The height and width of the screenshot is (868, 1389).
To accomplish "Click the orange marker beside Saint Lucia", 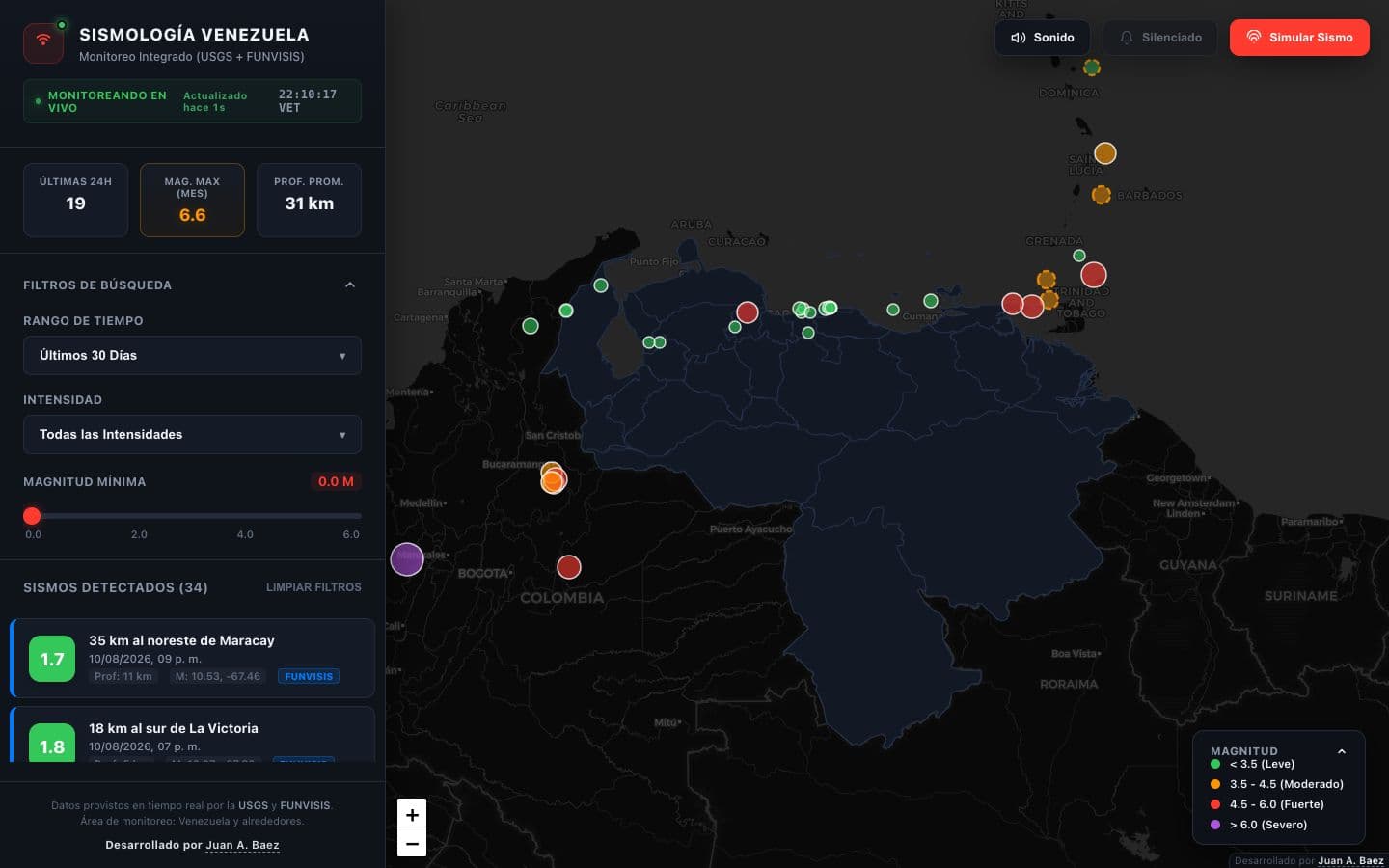I will click(x=1105, y=153).
